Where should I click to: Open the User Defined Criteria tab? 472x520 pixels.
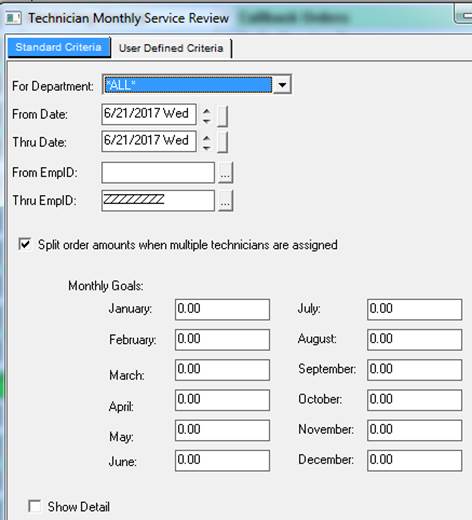coord(171,48)
